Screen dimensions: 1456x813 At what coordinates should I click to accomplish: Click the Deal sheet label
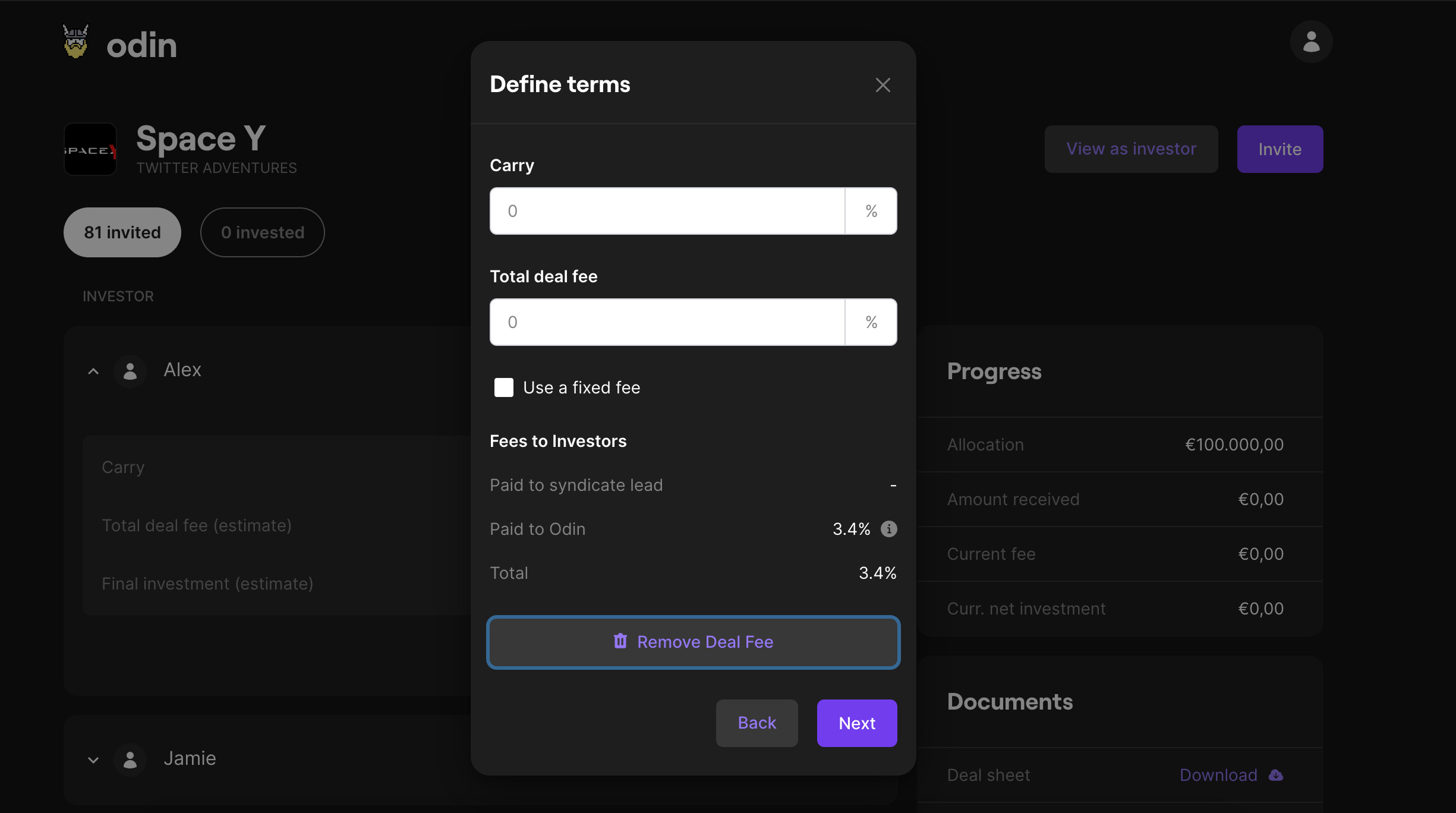988,775
